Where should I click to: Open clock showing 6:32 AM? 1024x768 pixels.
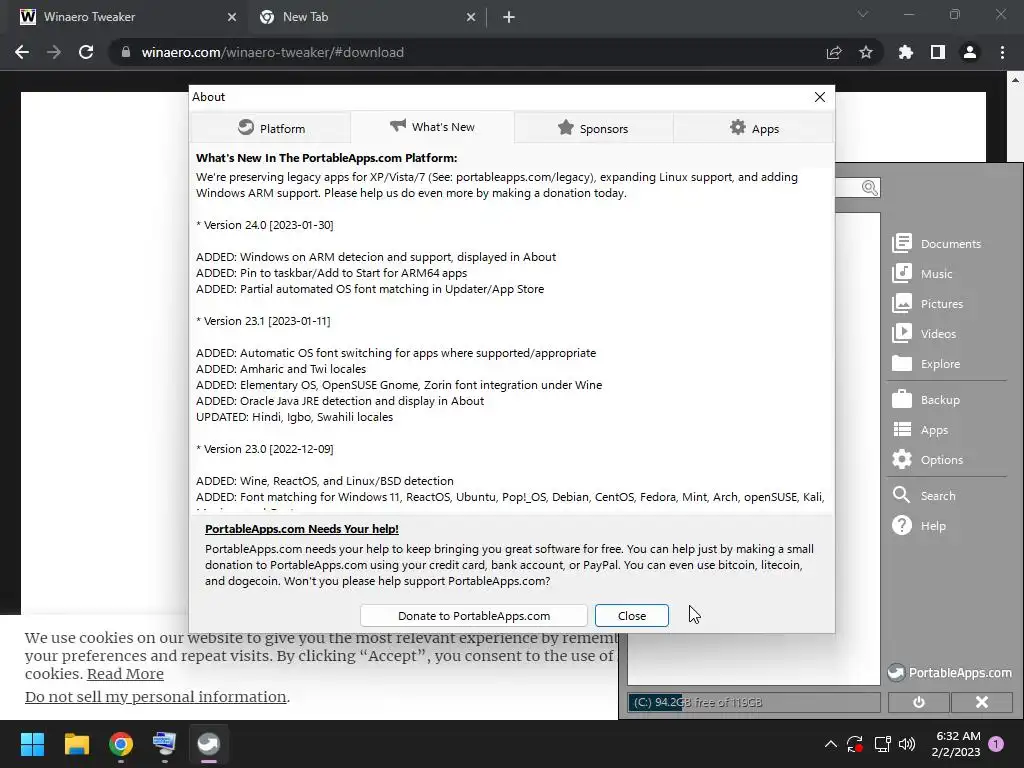click(956, 744)
